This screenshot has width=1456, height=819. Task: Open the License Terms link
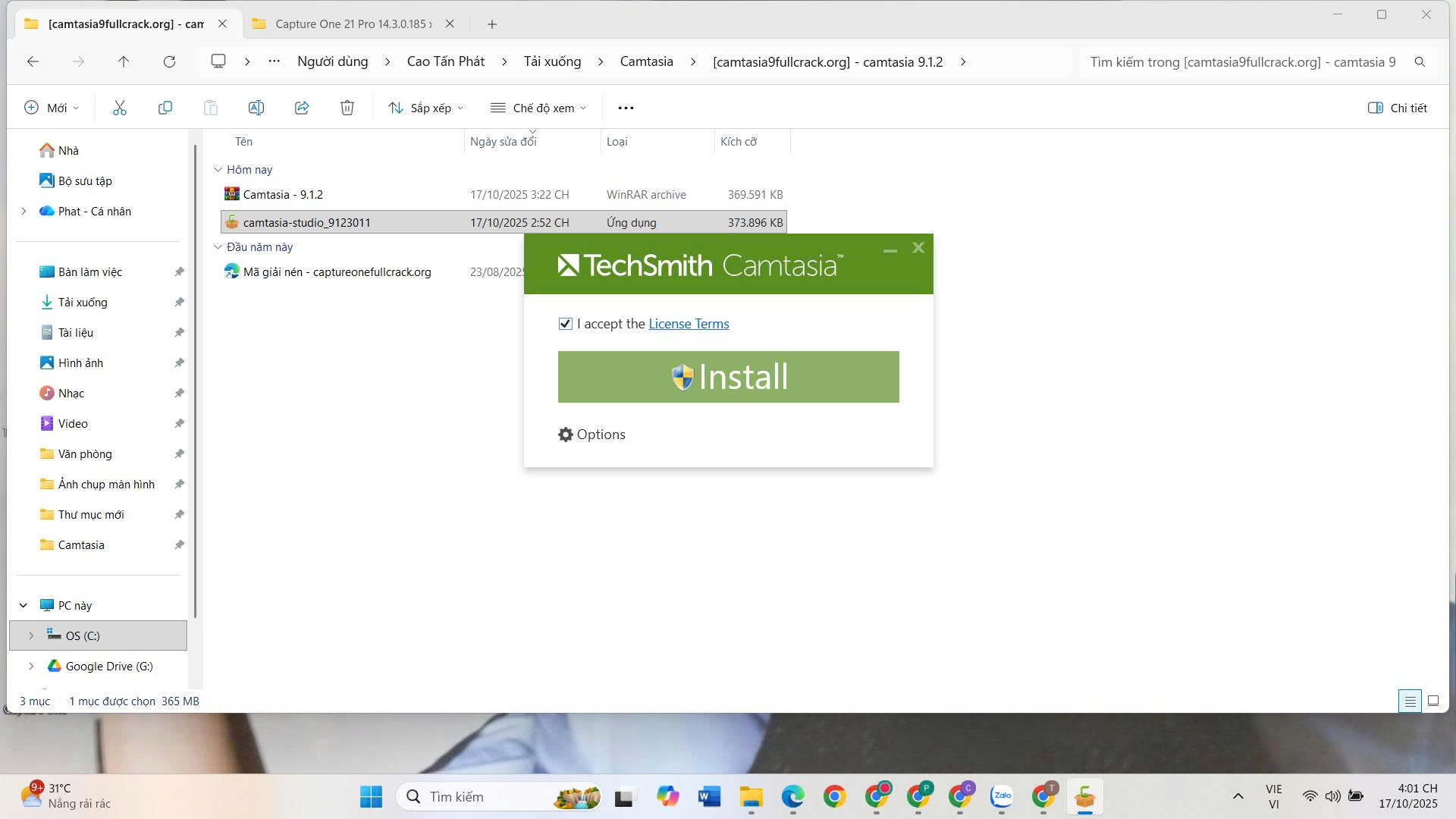pos(689,324)
